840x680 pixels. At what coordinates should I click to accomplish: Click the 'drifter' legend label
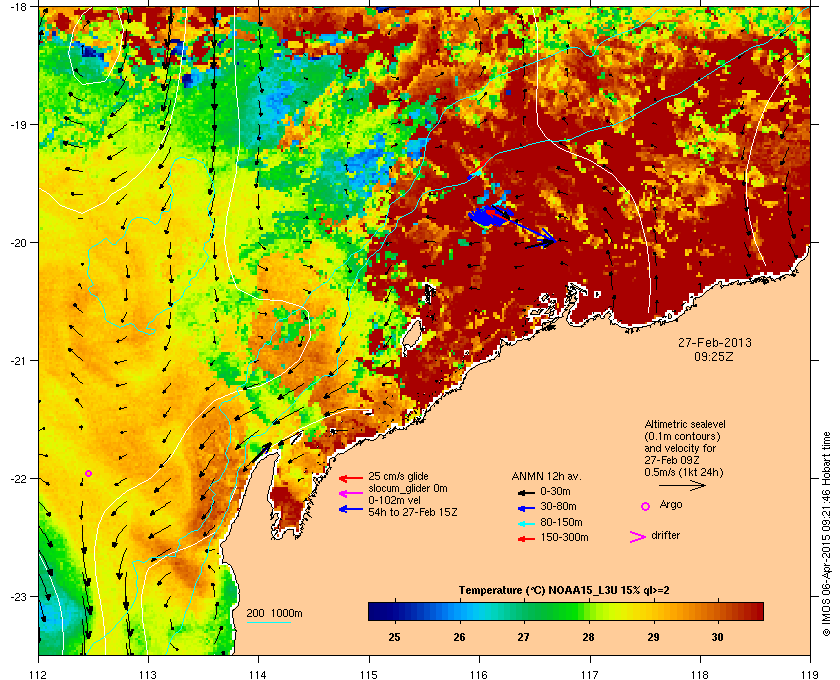[665, 535]
